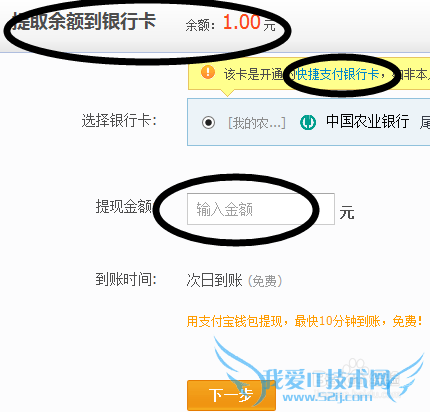Screen dimensions: 430x412
Task: Click the 选择银行卡 label
Action: 119,120
